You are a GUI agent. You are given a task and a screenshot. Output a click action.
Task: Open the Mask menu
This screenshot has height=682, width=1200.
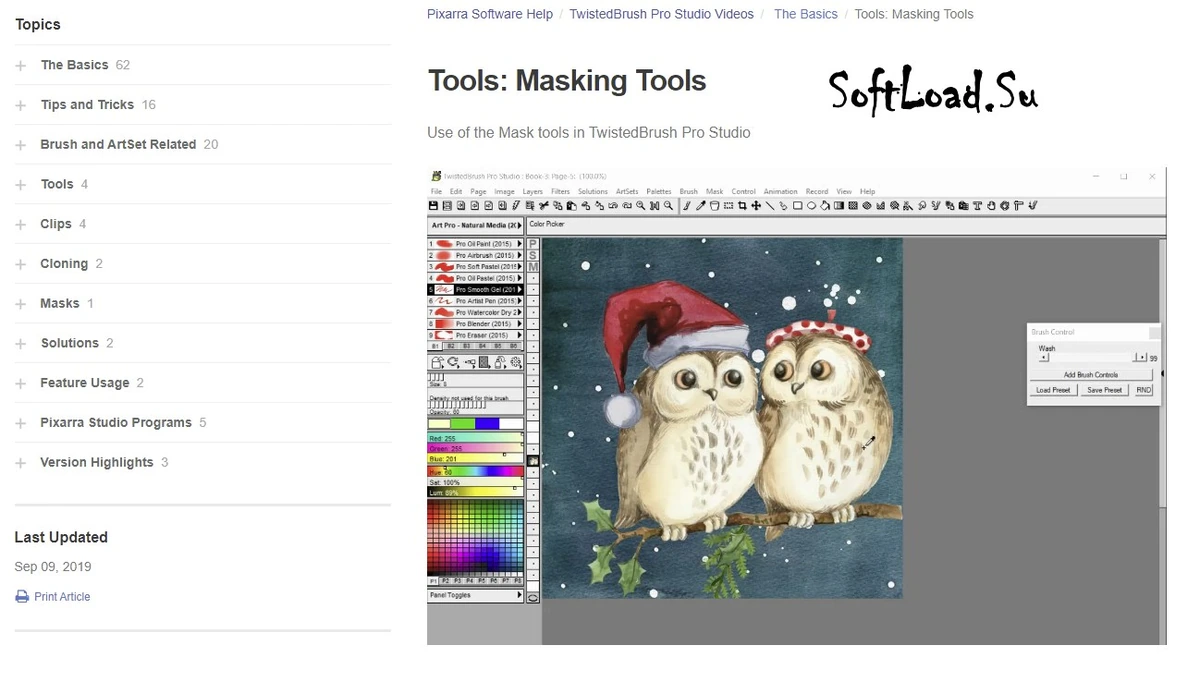pyautogui.click(x=714, y=191)
